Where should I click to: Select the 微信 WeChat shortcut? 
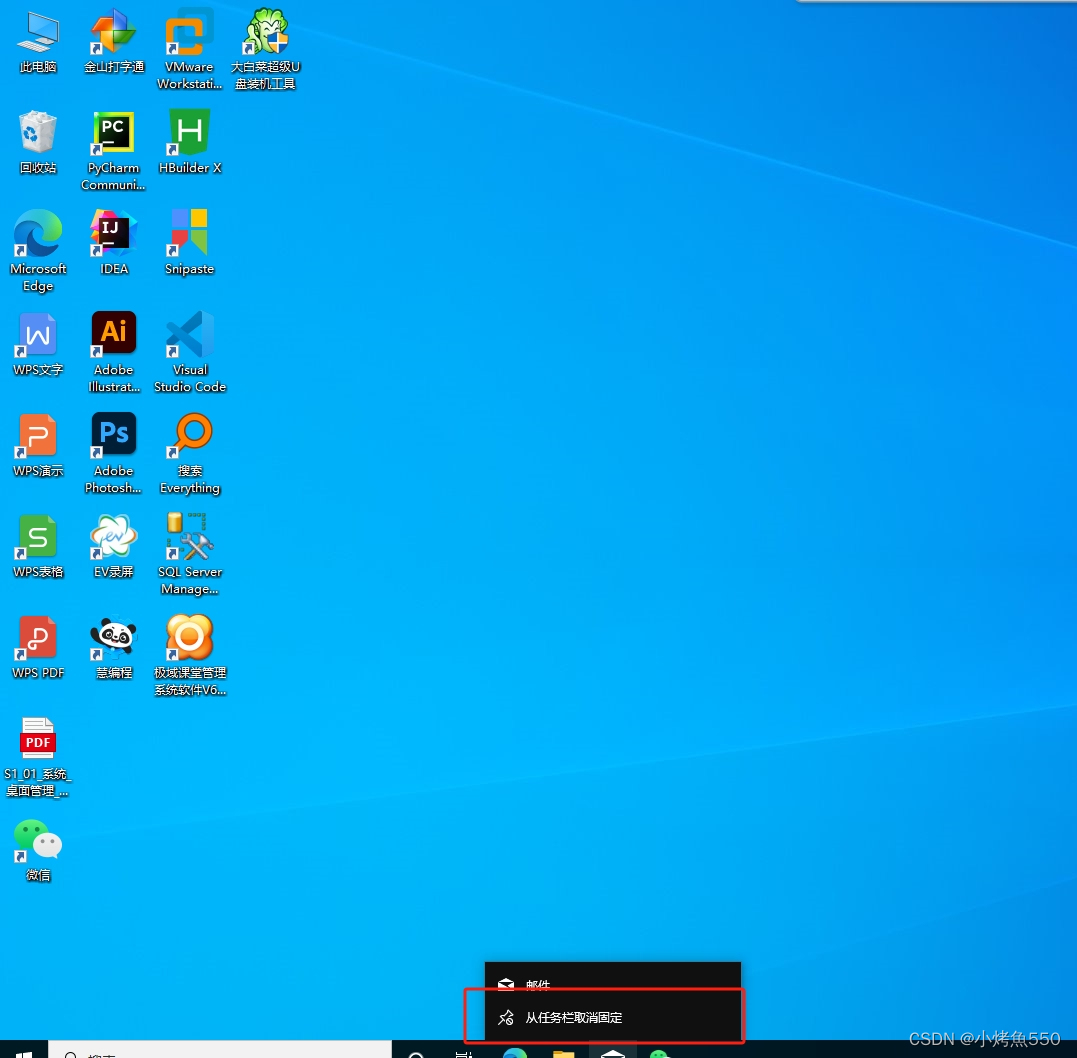click(x=38, y=849)
